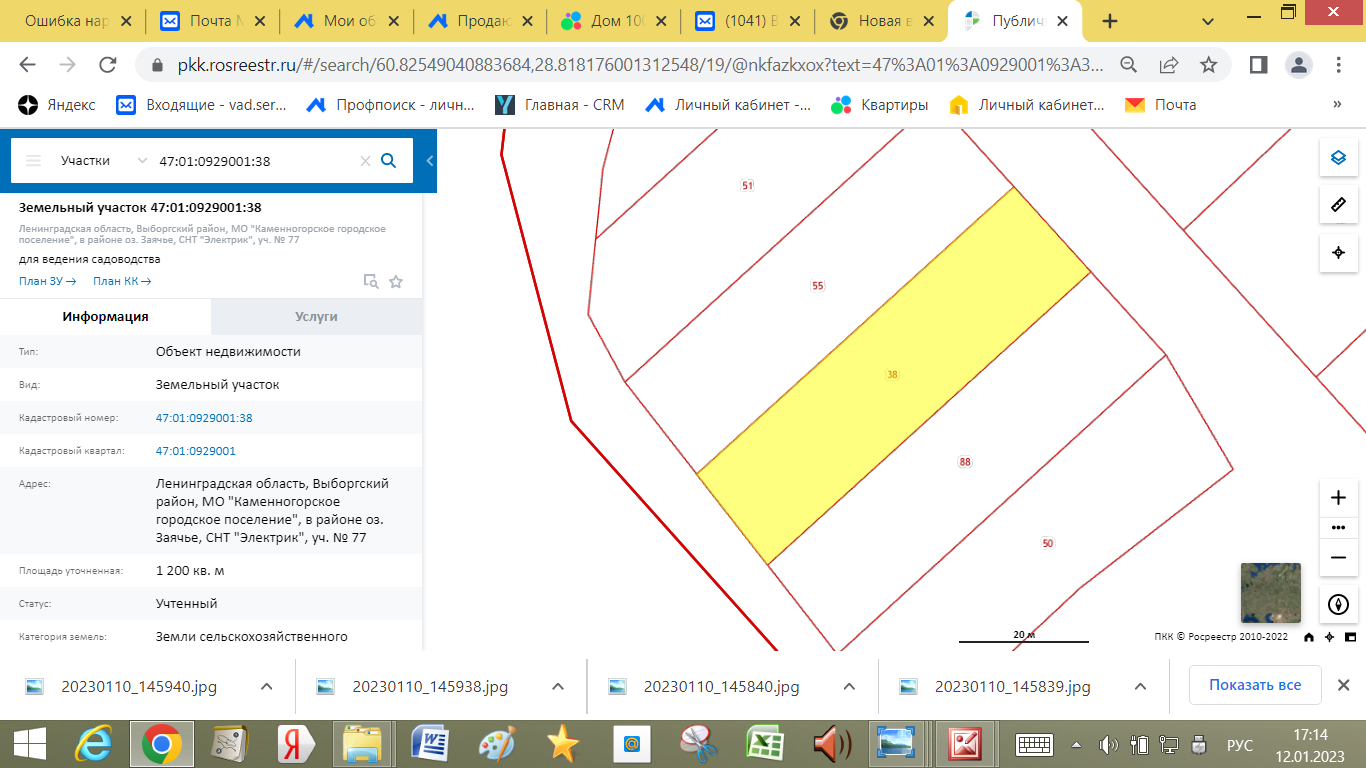Screen dimensions: 1366x768
Task: Switch to the Мои об... tab
Action: coord(346,21)
